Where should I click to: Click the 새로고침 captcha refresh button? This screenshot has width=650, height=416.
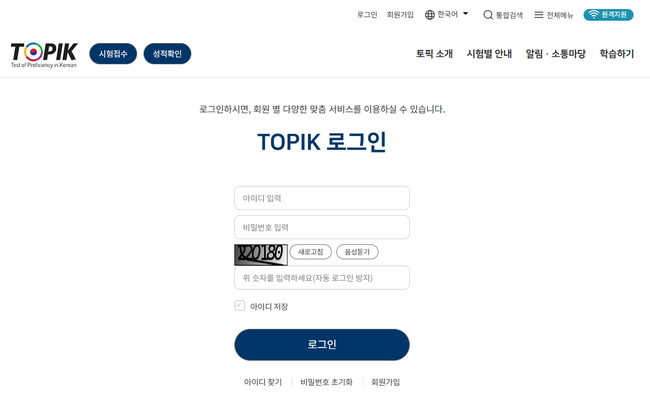point(310,252)
